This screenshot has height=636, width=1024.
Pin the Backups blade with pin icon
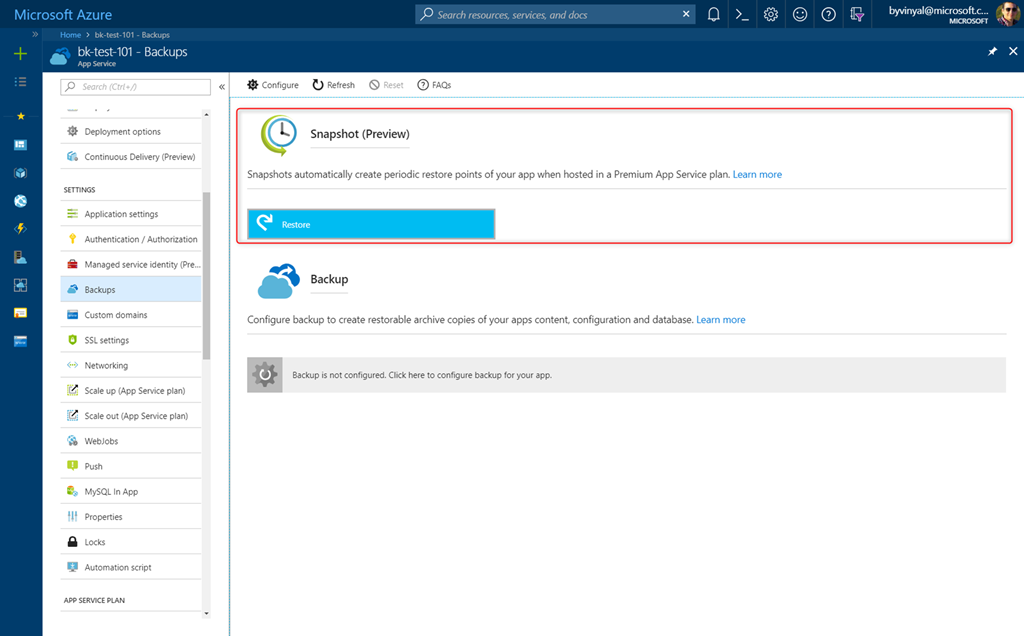tap(992, 52)
